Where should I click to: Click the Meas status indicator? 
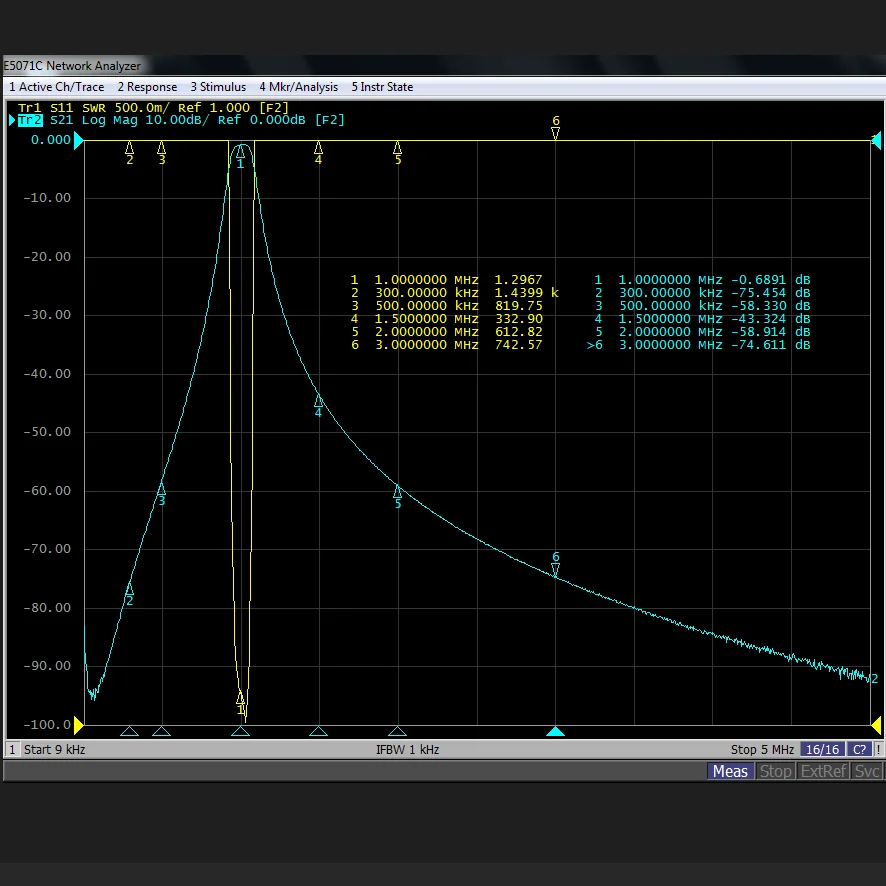pos(730,771)
